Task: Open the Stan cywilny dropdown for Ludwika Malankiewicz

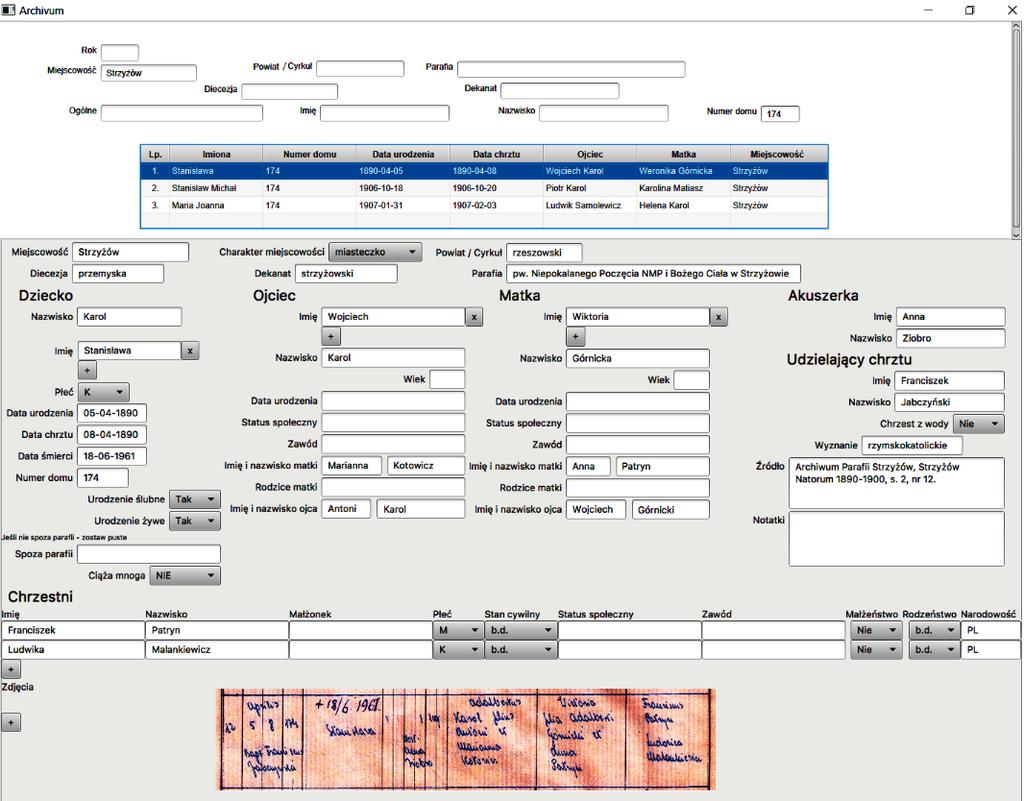Action: tap(520, 650)
